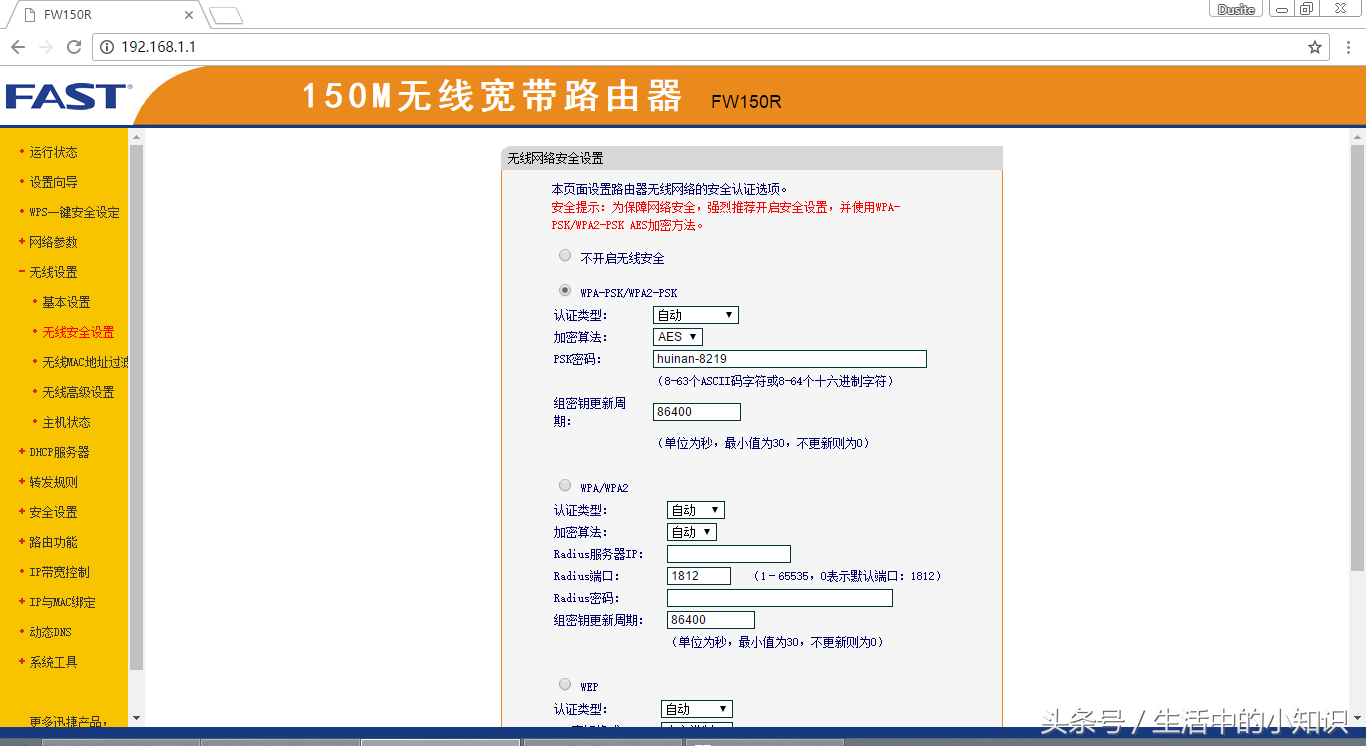
Task: Expand 安全设置 in the sidebar
Action: coord(53,512)
